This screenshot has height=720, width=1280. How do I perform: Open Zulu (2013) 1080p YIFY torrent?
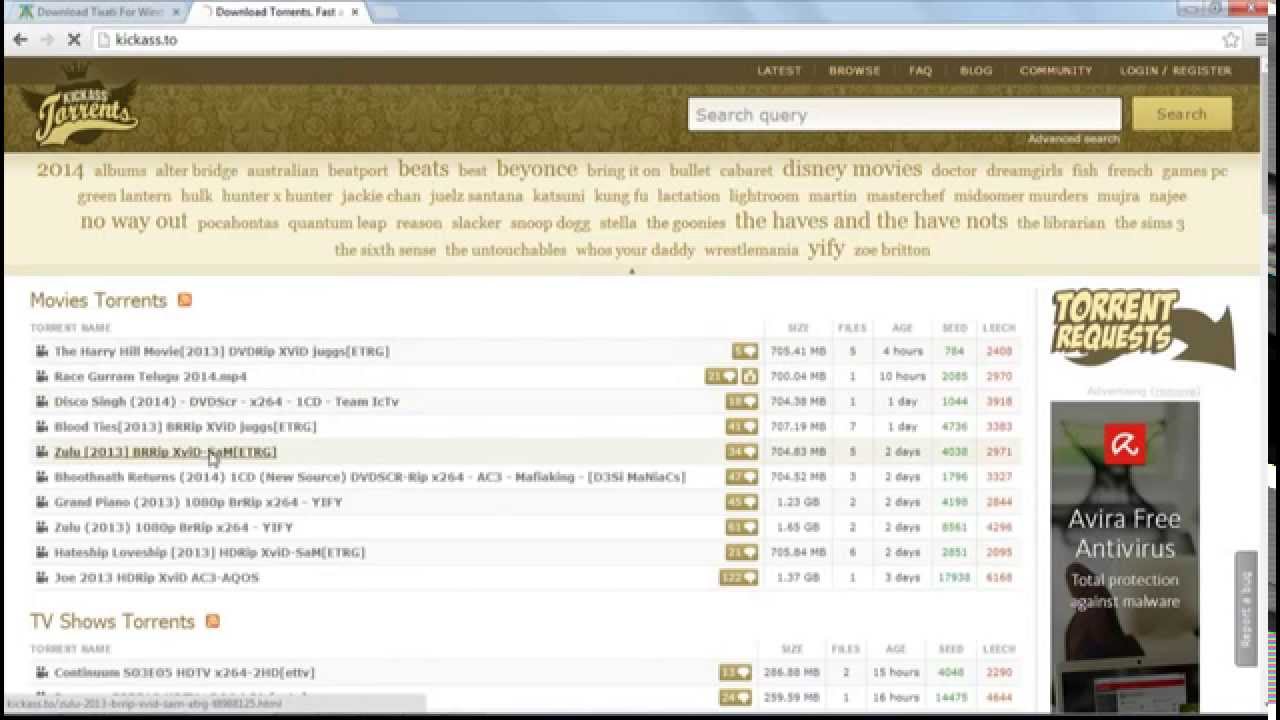(174, 527)
